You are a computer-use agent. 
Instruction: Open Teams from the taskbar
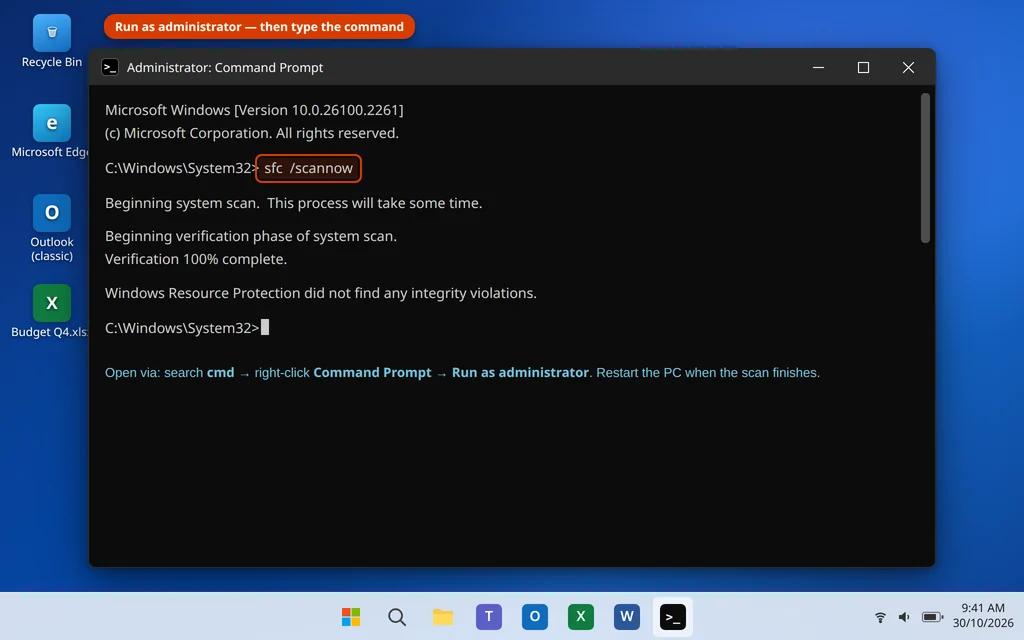pyautogui.click(x=488, y=616)
